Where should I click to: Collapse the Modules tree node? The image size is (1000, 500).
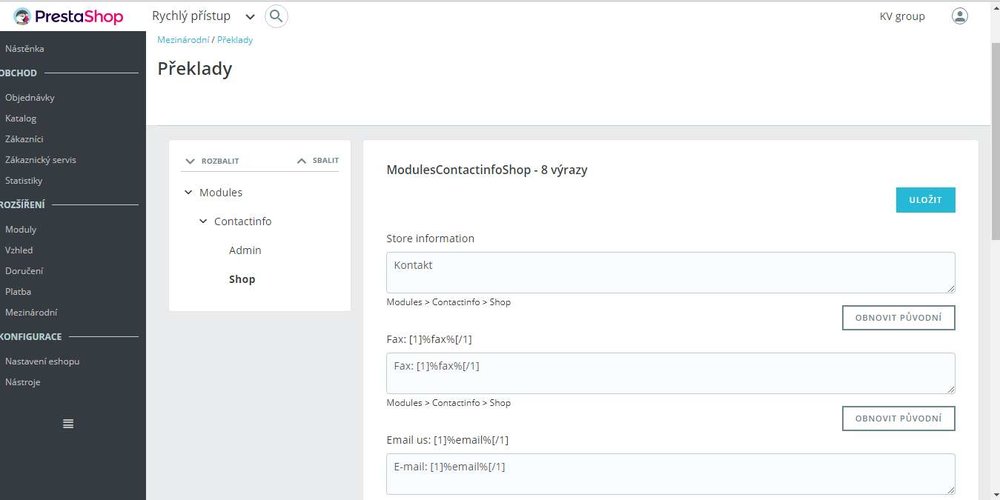tap(189, 192)
